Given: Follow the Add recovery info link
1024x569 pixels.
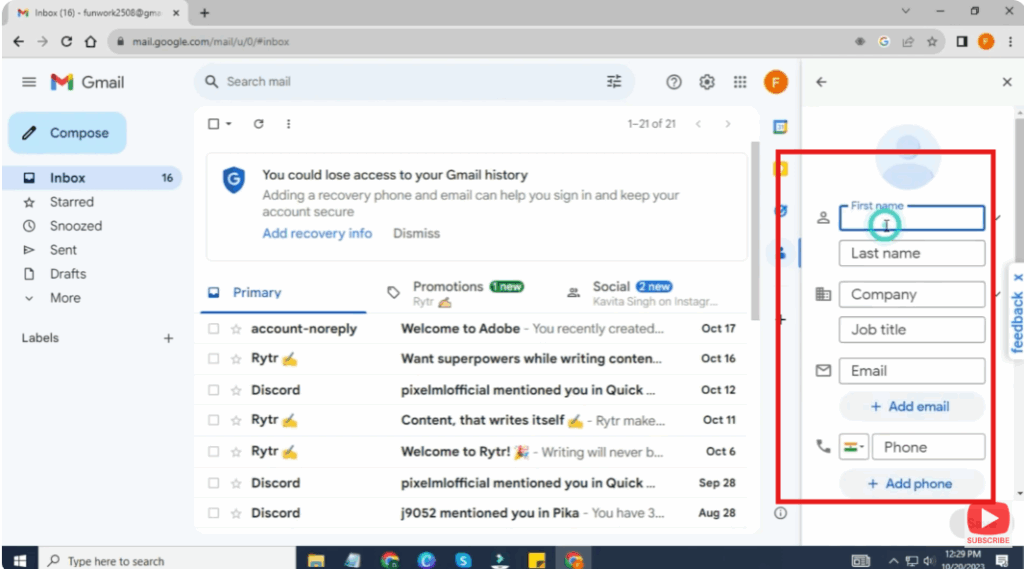Looking at the screenshot, I should tap(317, 233).
